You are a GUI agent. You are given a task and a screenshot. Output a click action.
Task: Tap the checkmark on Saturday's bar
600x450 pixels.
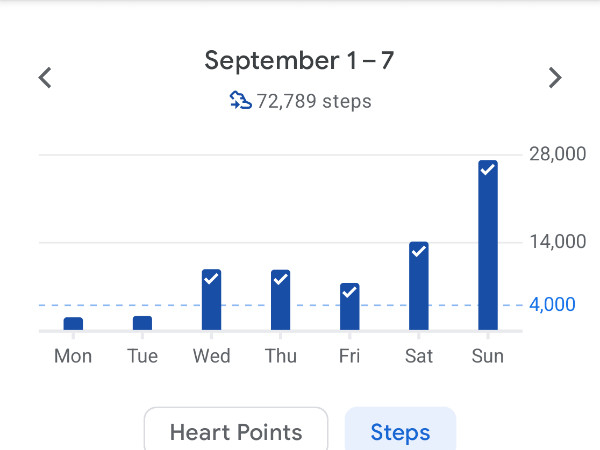pos(419,251)
